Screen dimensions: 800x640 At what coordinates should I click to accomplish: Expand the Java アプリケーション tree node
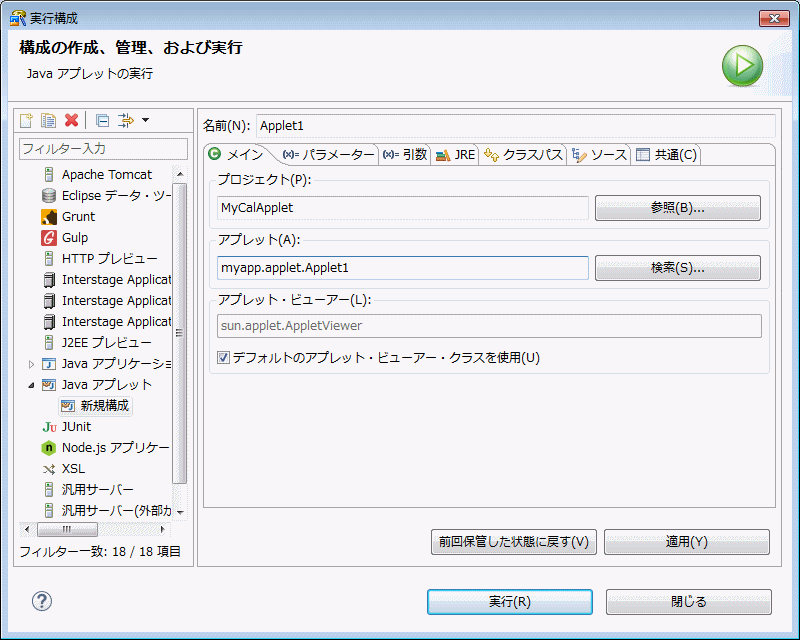tap(31, 364)
